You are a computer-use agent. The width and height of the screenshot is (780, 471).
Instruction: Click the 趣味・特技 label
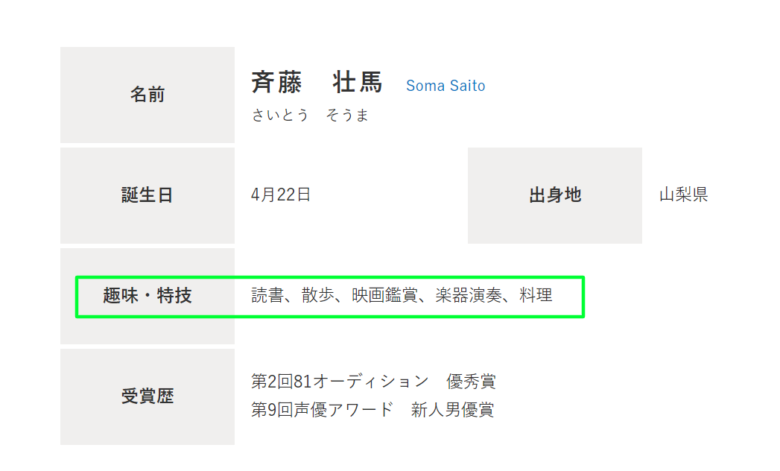pos(147,295)
